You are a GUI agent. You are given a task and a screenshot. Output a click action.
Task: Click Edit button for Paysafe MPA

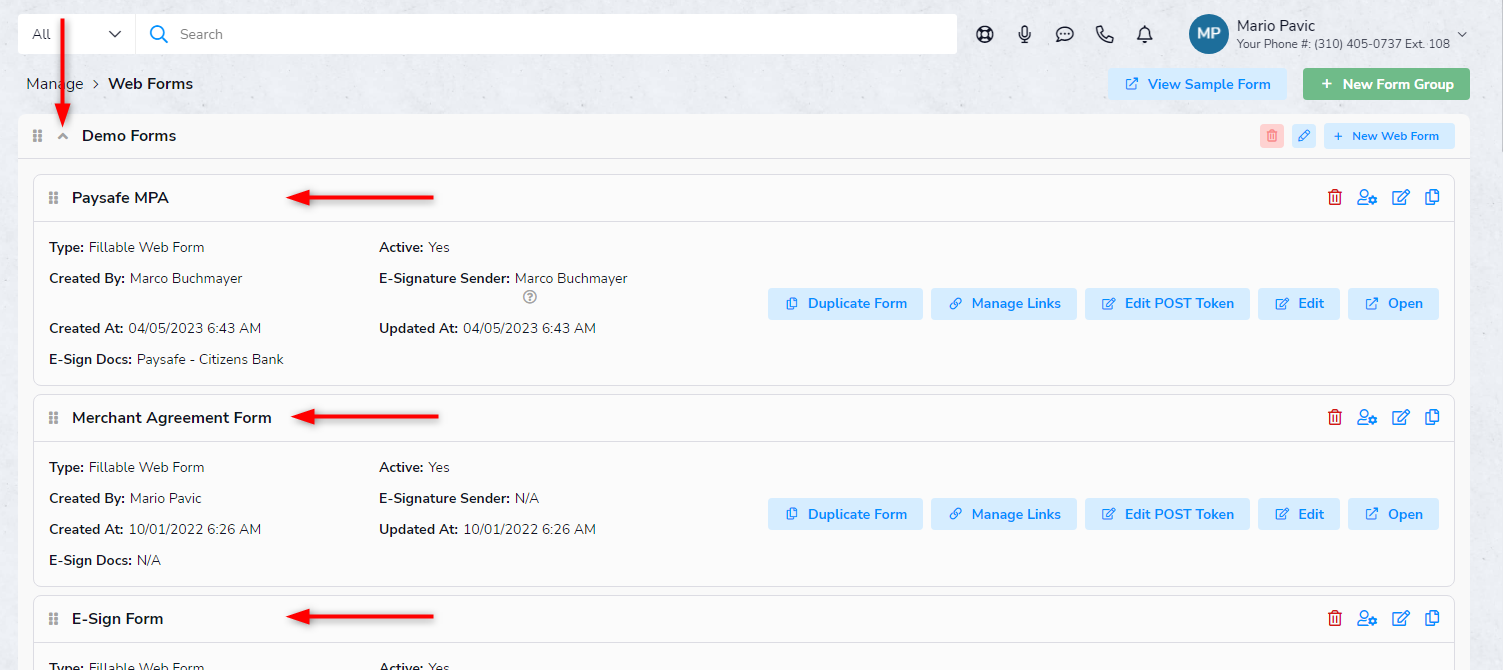[1299, 303]
